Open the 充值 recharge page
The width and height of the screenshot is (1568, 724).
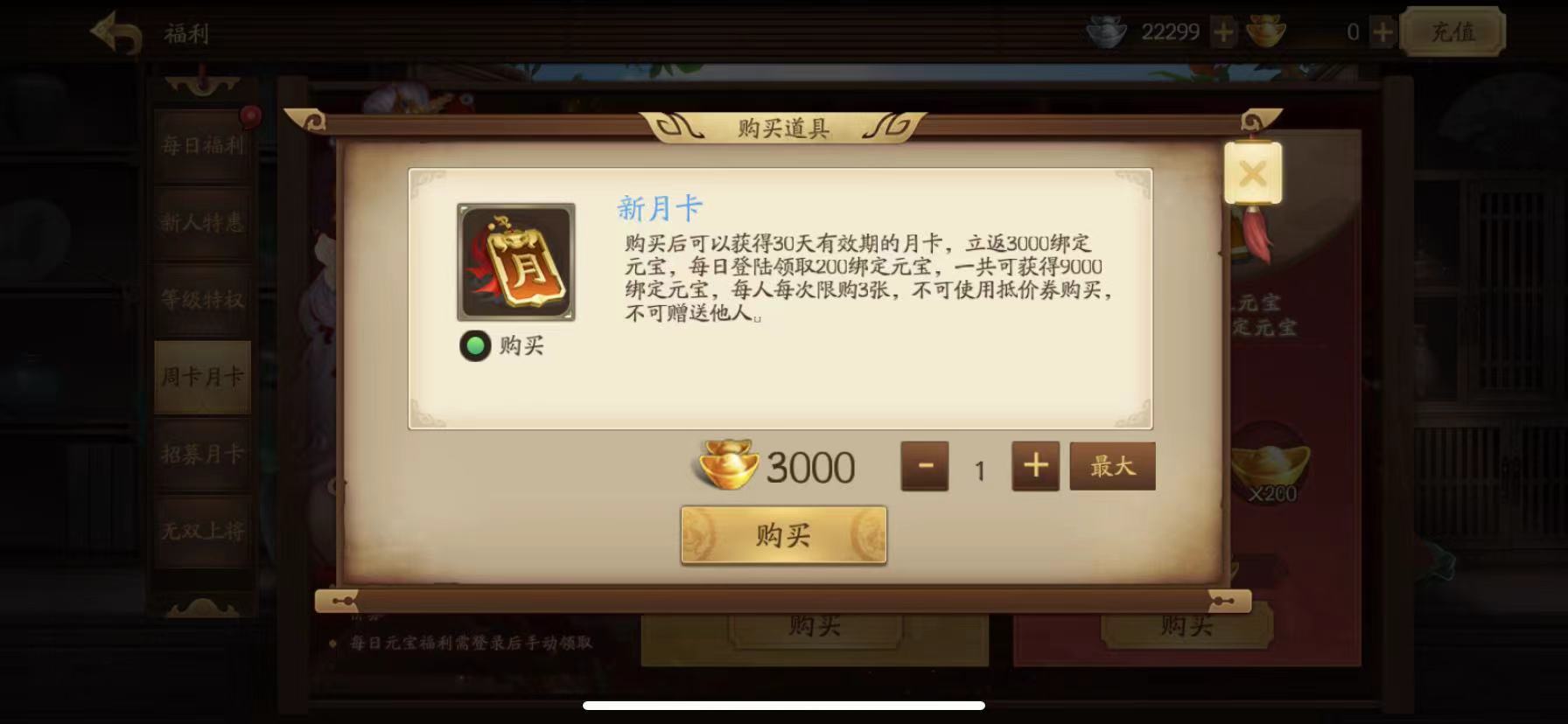(x=1452, y=33)
